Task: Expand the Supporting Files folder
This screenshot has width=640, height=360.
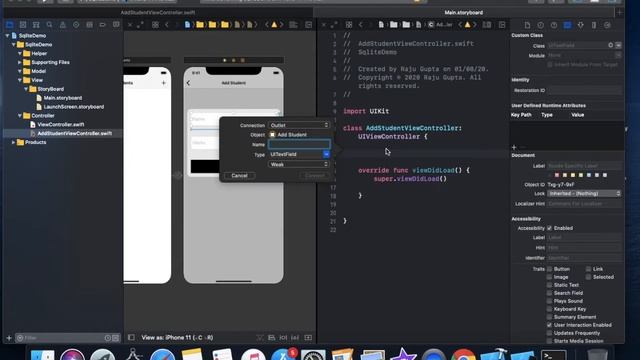Action: 20,62
